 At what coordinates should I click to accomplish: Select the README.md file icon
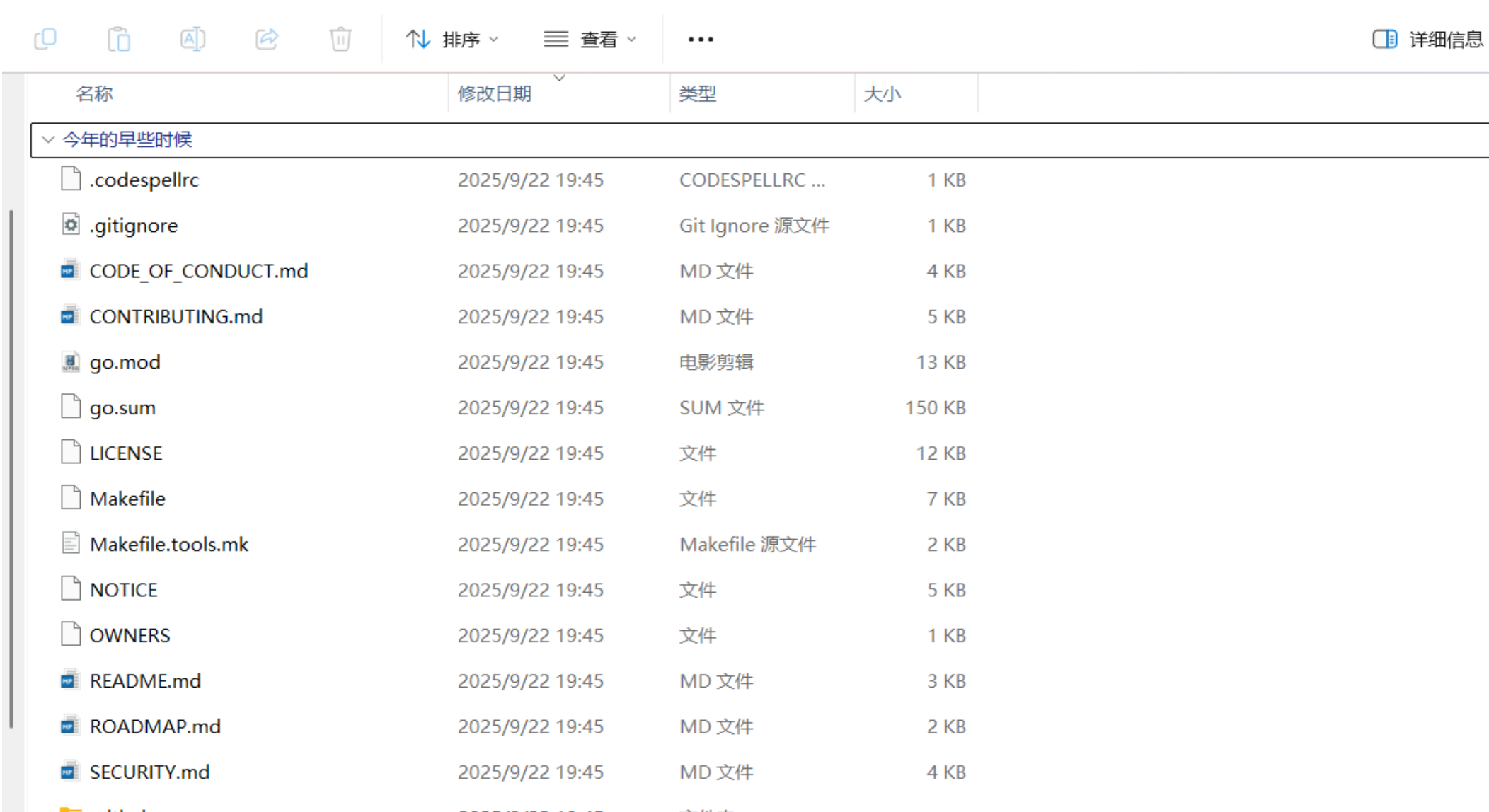coord(69,680)
